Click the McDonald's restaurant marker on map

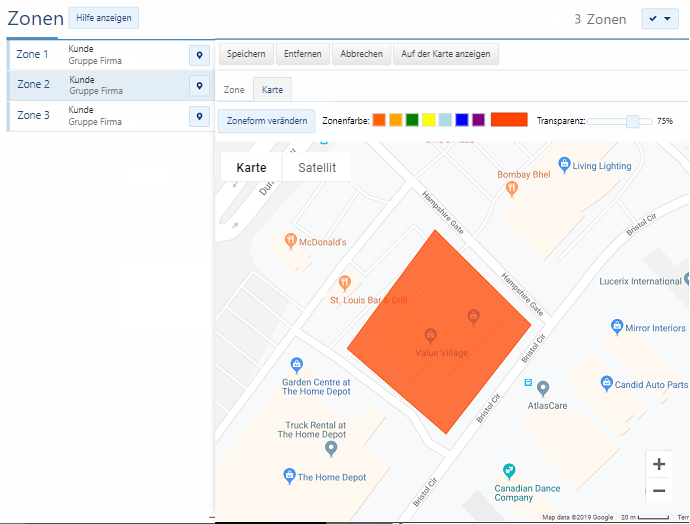(x=291, y=241)
